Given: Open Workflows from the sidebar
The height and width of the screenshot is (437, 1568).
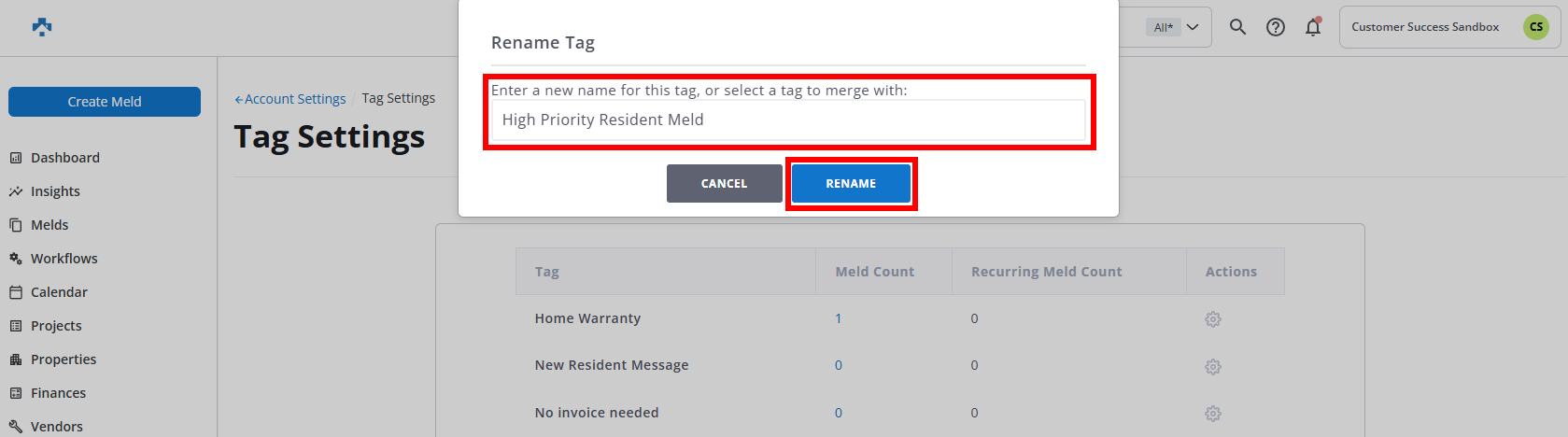Looking at the screenshot, I should [64, 259].
